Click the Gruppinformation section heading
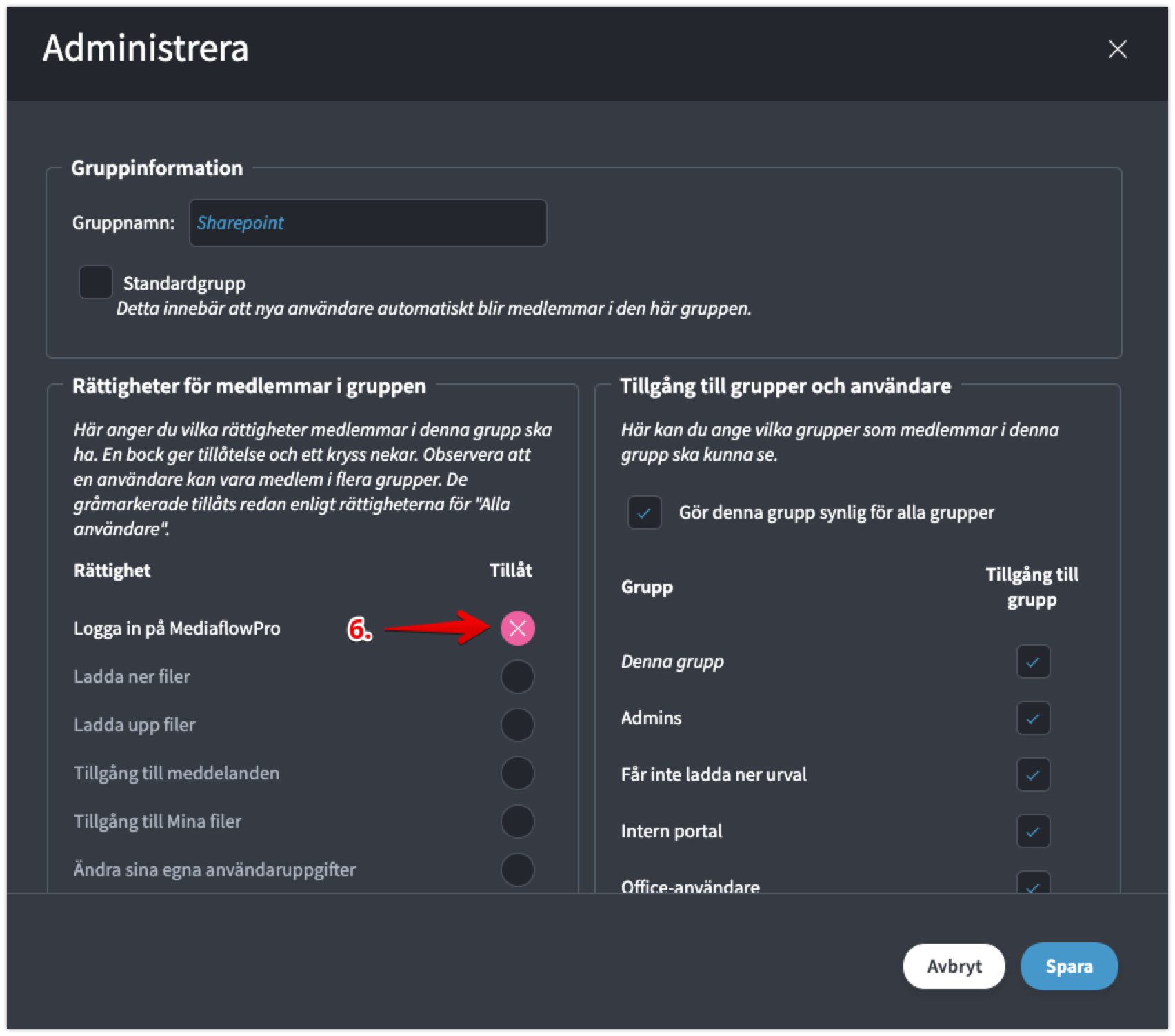The image size is (1175, 1036). pos(157,168)
